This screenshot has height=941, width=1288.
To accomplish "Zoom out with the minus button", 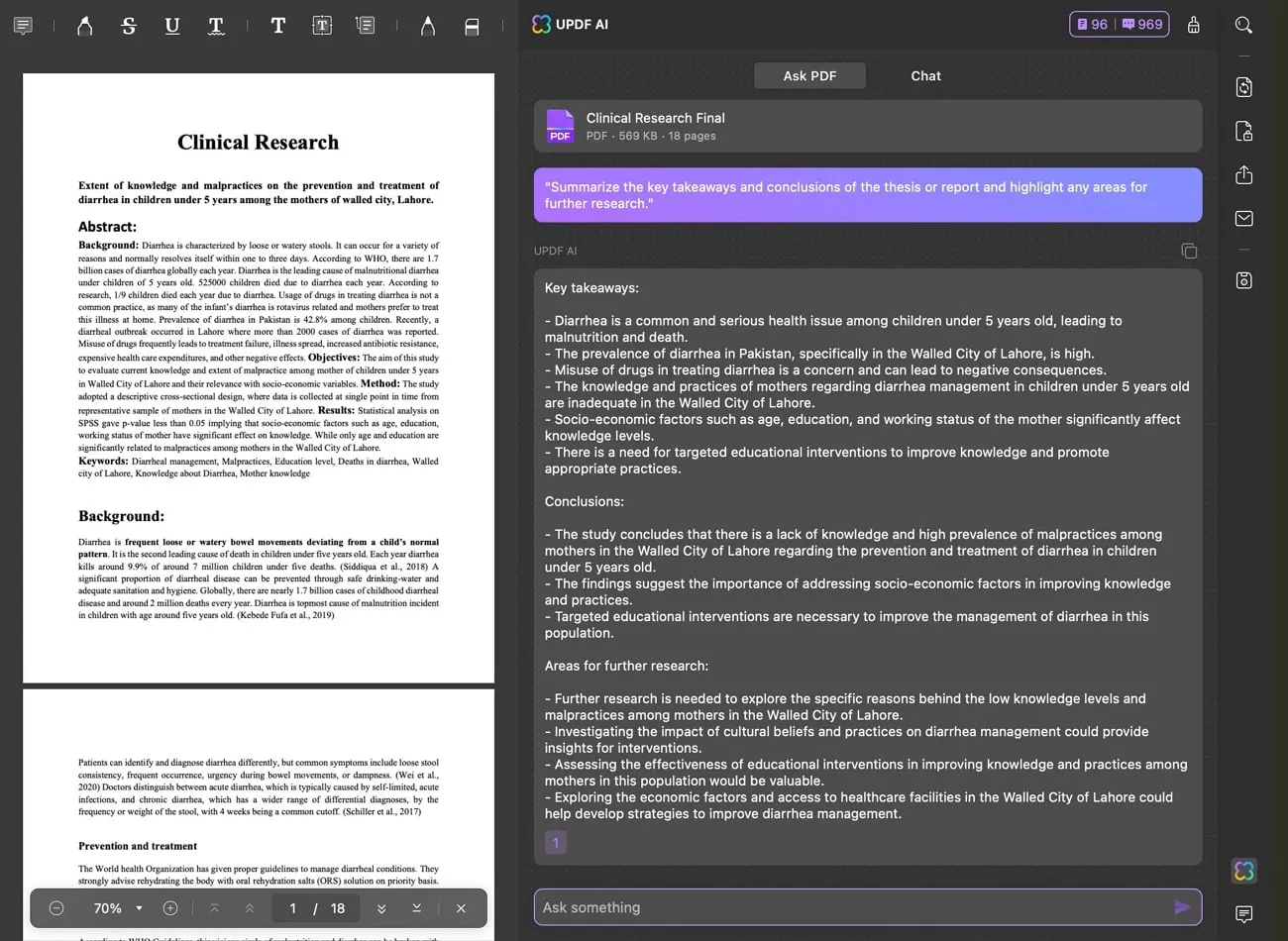I will (56, 908).
